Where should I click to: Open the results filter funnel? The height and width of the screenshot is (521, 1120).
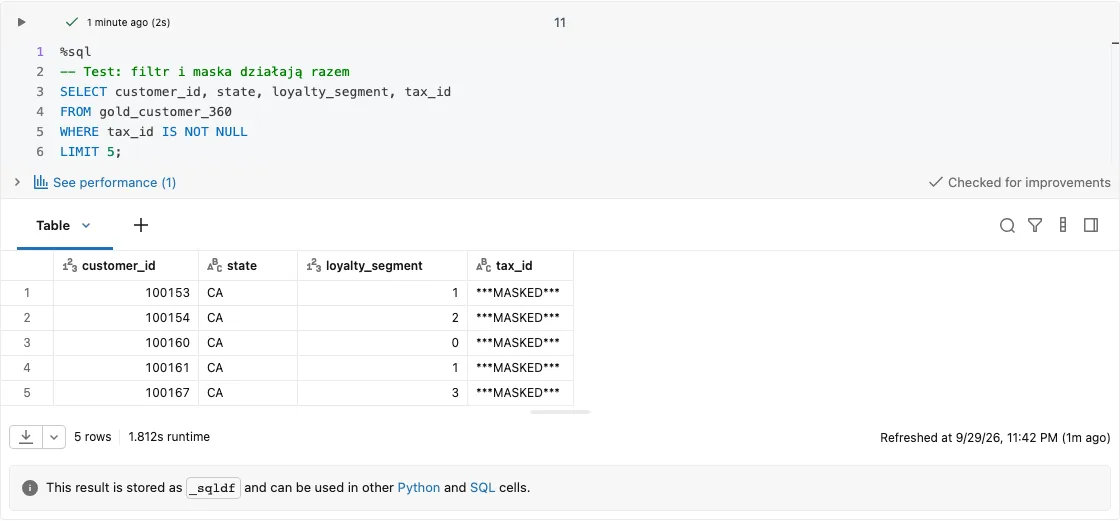tap(1035, 225)
